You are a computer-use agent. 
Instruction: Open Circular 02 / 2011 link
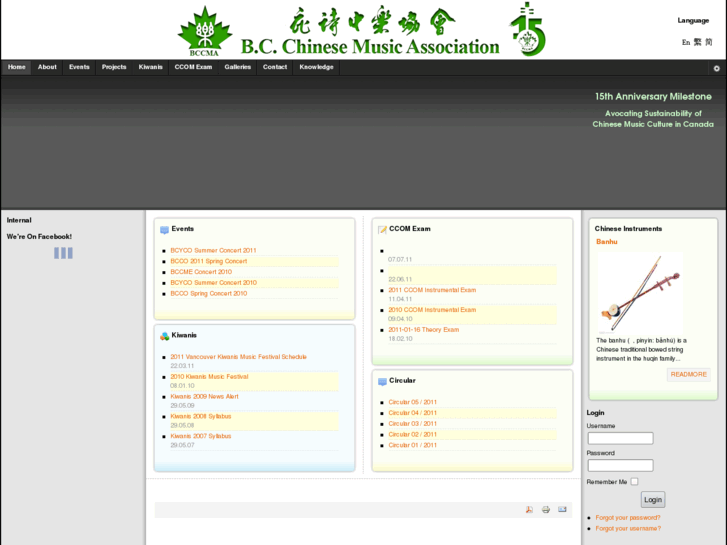point(413,435)
